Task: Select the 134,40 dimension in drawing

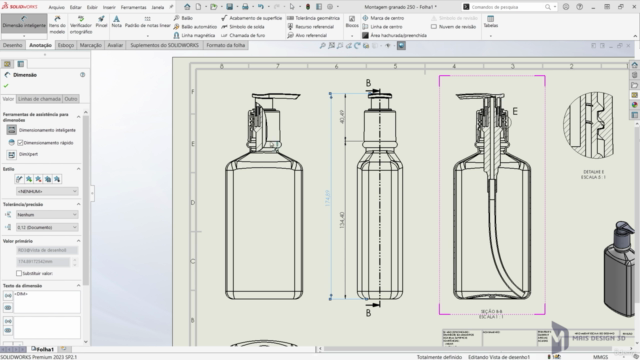Action: point(342,220)
